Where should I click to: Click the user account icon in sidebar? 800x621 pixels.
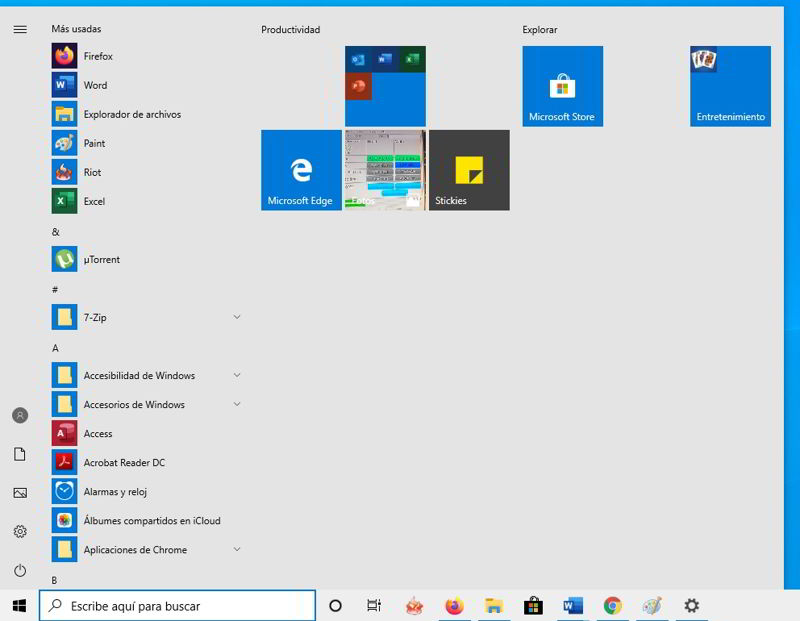click(20, 415)
